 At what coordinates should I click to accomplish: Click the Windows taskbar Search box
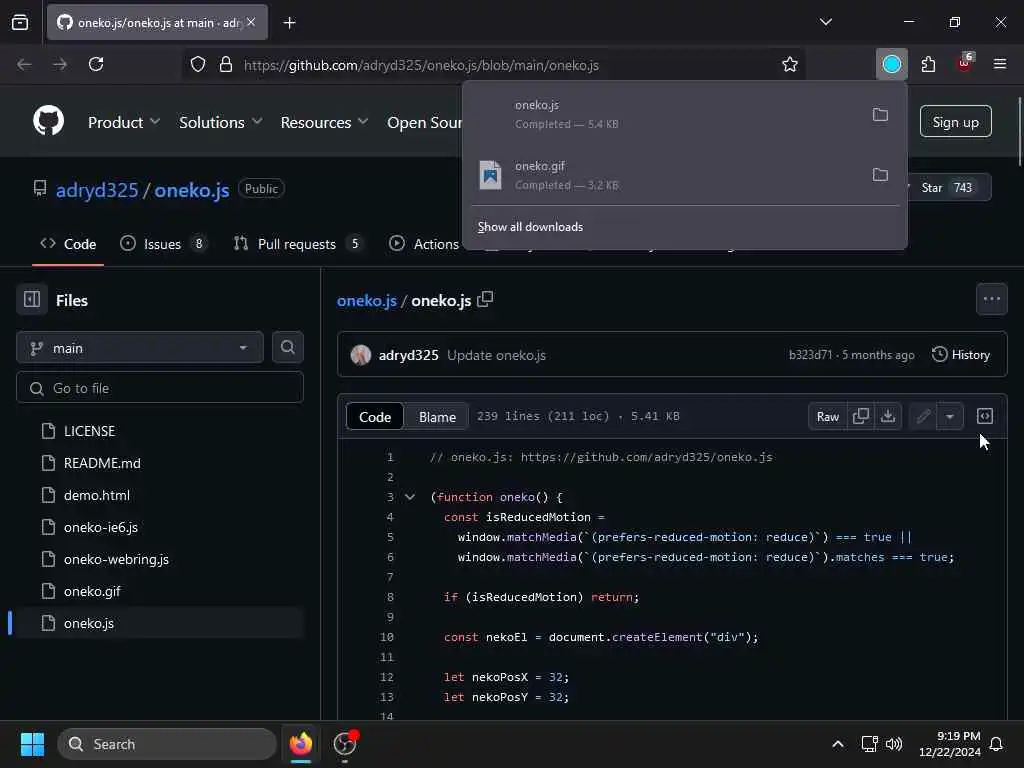pos(167,744)
